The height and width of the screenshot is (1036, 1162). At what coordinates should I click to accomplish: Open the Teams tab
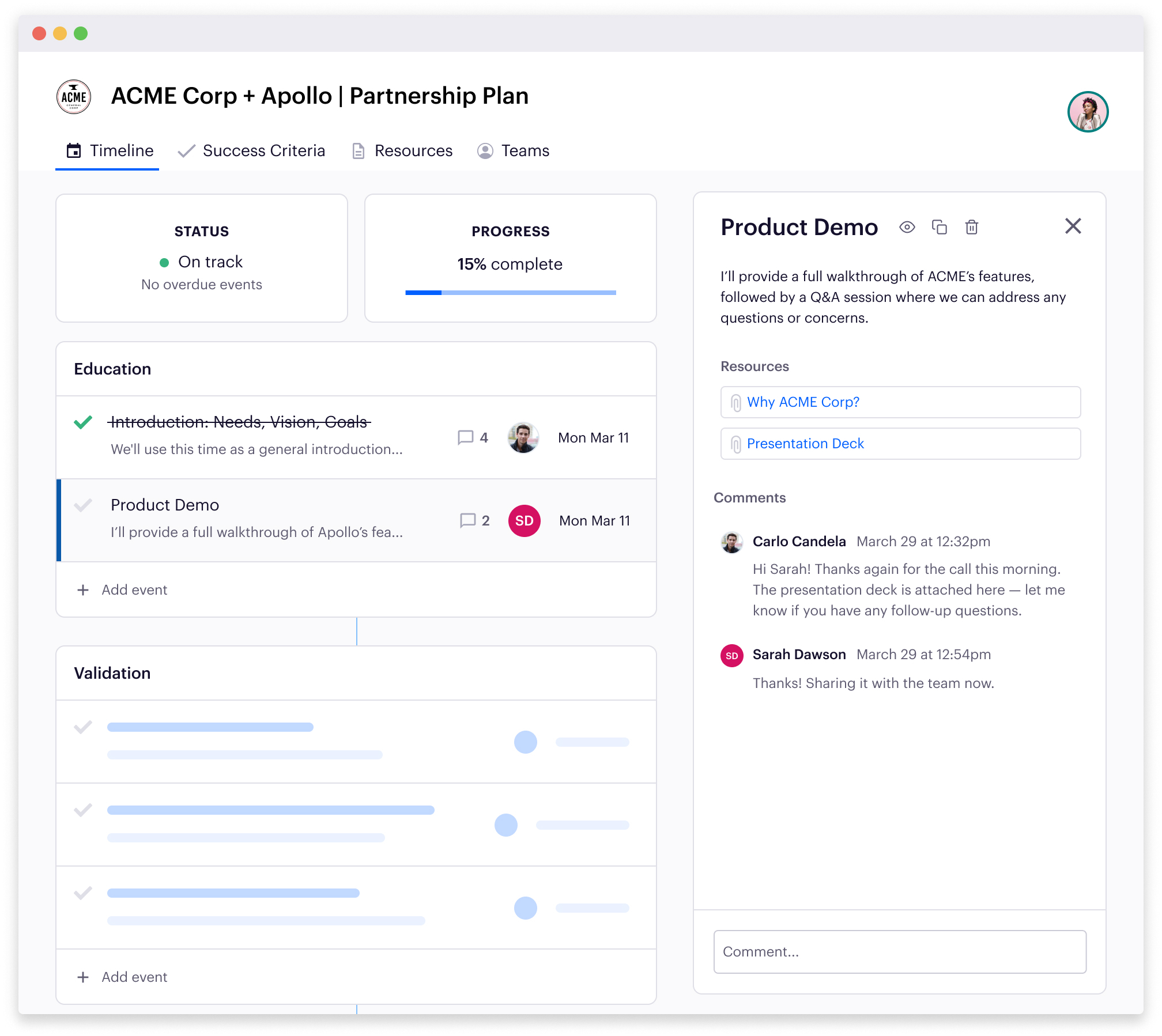[513, 151]
